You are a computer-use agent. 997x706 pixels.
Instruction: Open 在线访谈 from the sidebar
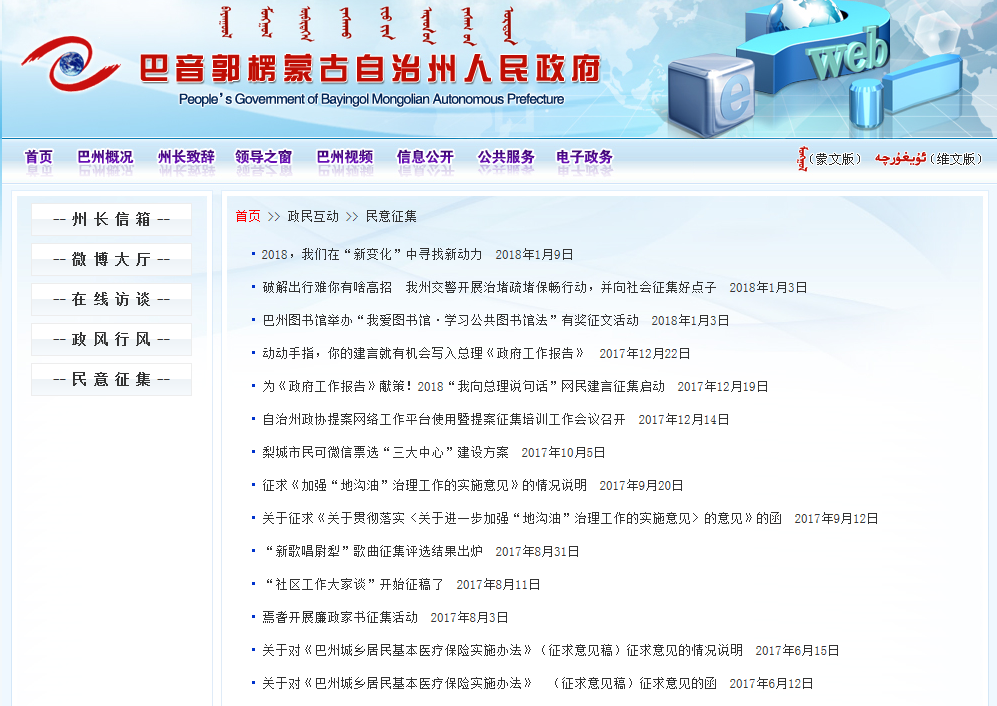[111, 300]
